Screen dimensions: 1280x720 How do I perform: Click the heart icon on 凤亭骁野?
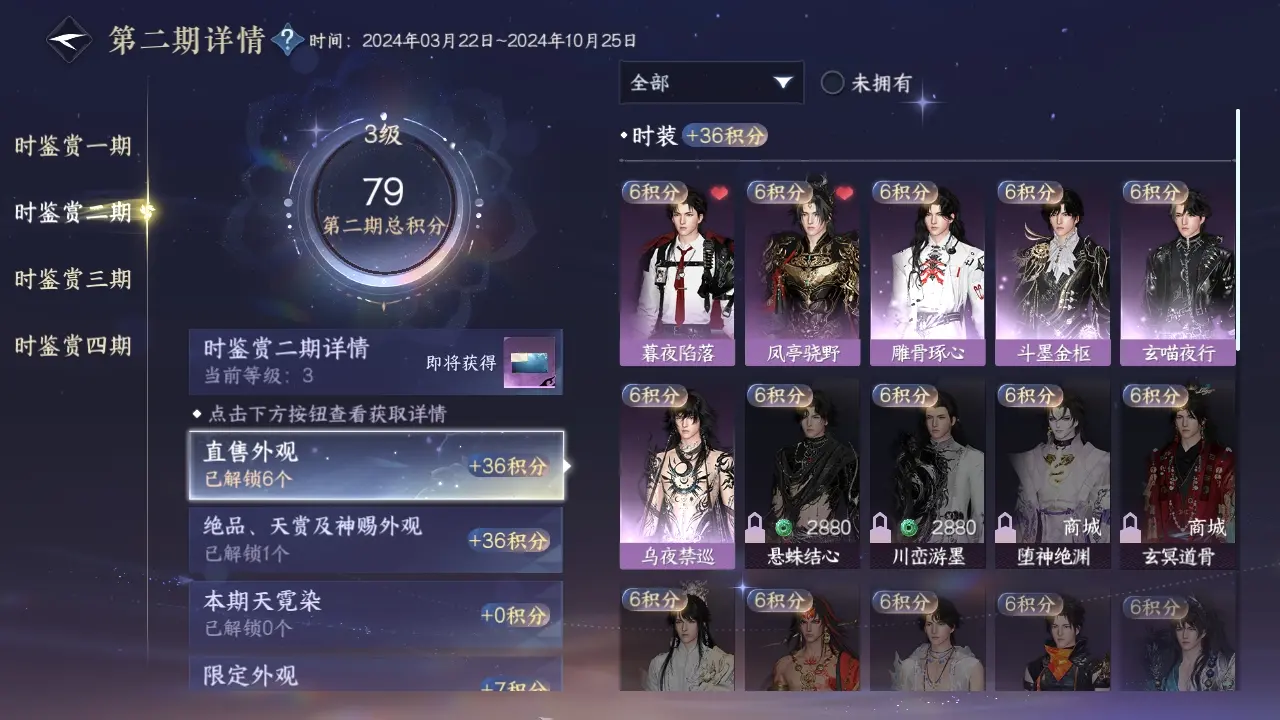click(845, 193)
